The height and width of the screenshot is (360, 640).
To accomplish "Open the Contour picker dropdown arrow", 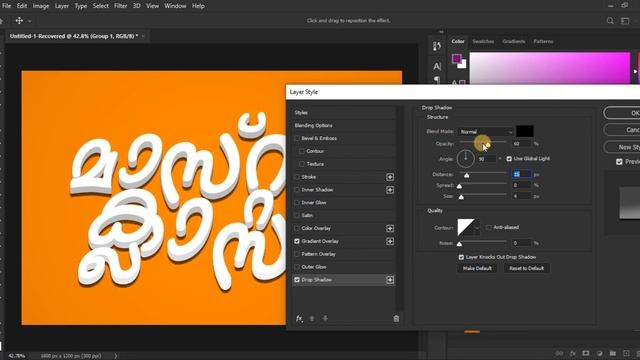I will pos(477,228).
